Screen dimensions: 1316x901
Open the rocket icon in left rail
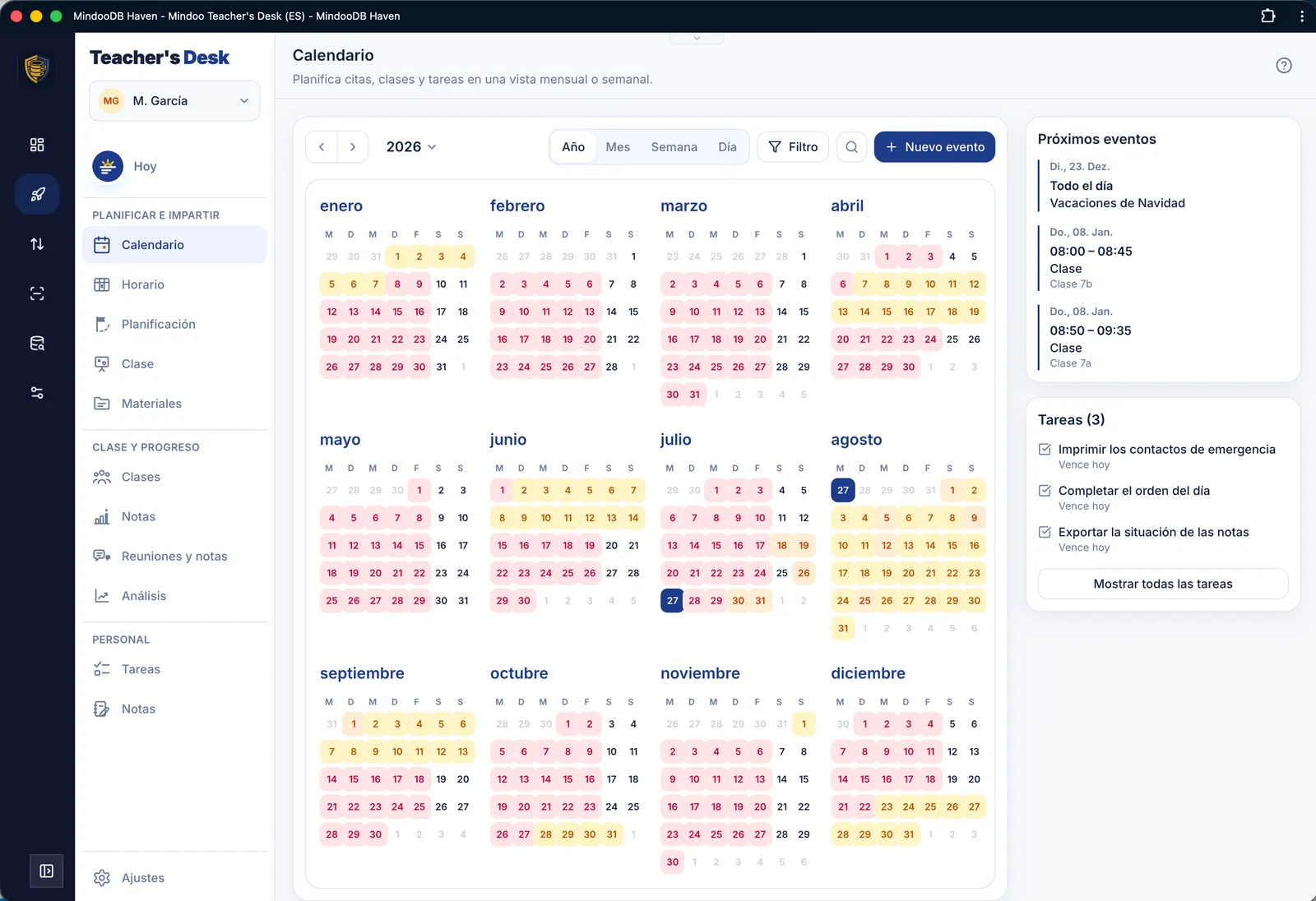[37, 195]
